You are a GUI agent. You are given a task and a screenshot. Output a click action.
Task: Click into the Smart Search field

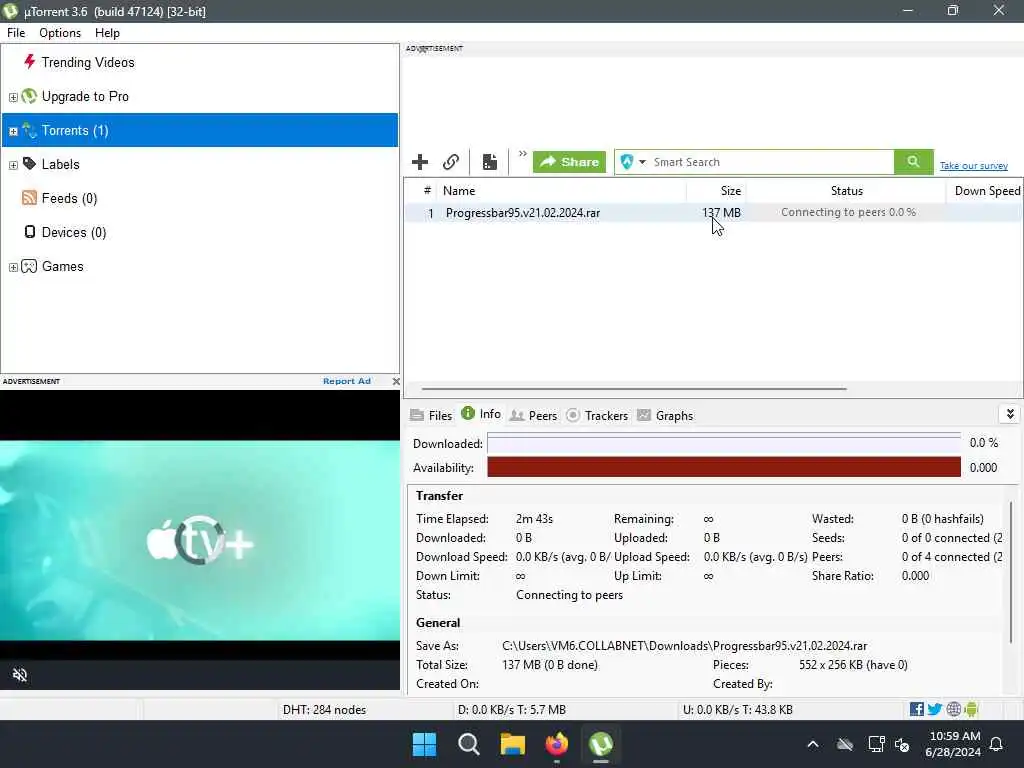tap(772, 162)
